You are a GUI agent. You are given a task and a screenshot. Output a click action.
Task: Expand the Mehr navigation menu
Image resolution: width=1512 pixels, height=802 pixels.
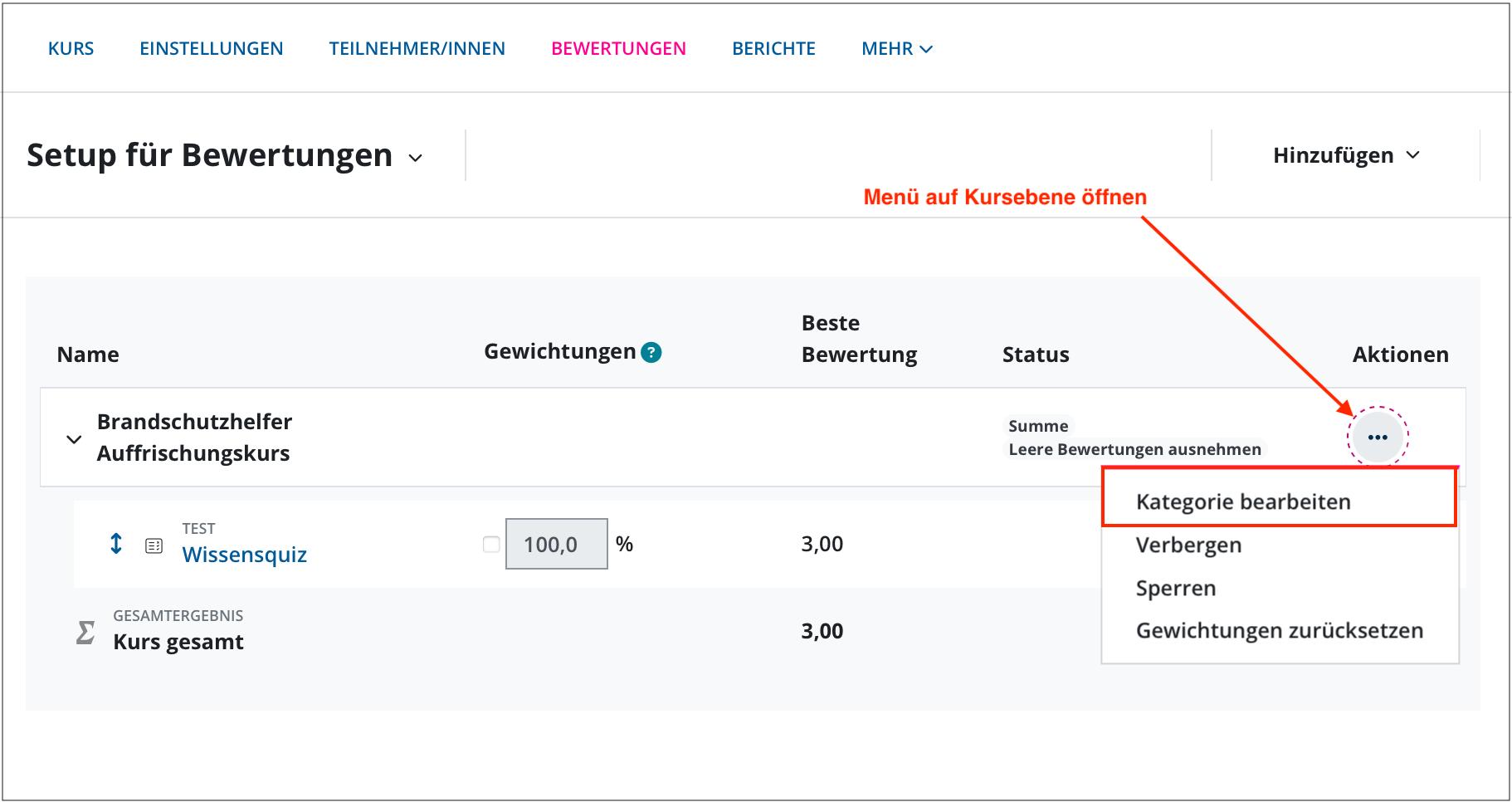tap(896, 48)
